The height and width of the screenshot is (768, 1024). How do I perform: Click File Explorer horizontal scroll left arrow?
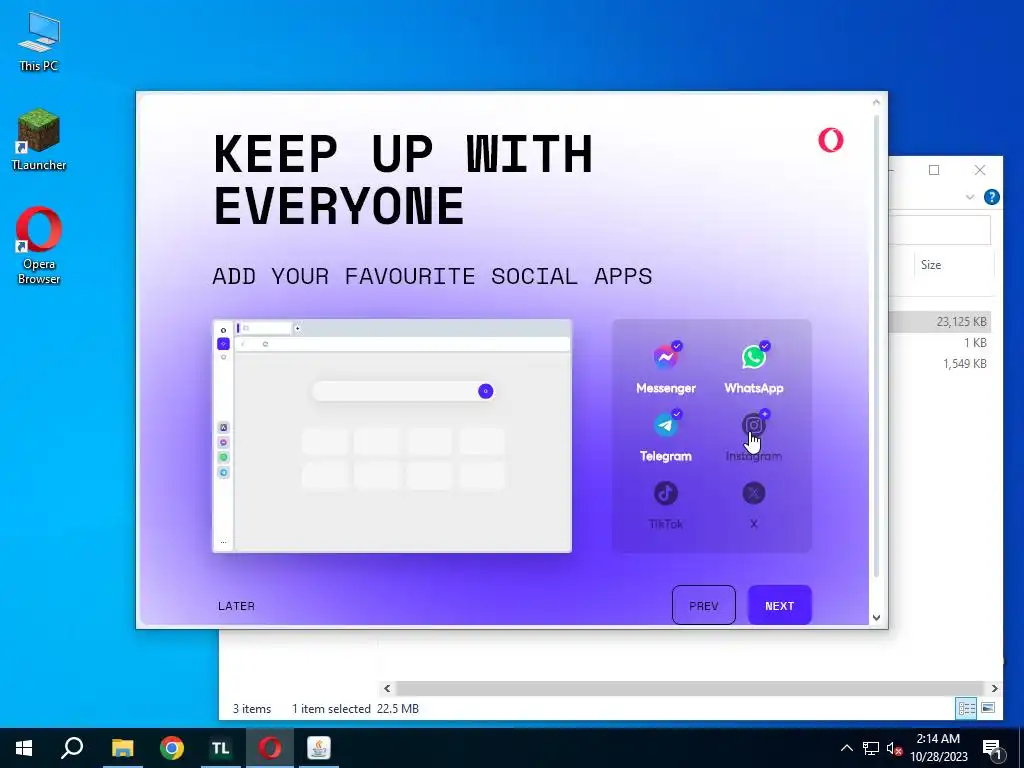[387, 688]
